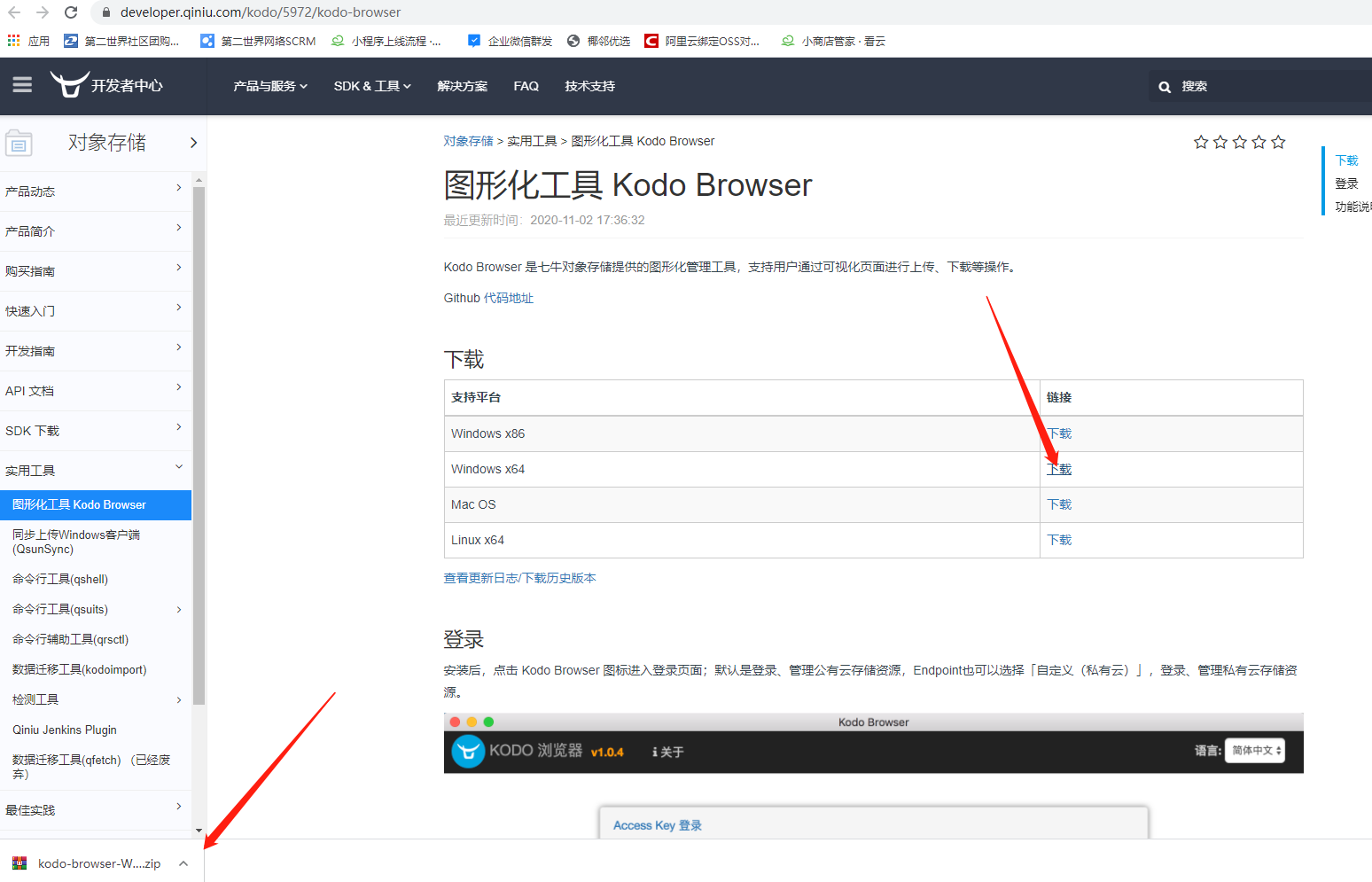The width and height of the screenshot is (1372, 882).
Task: Rate page with the third star
Action: (1240, 142)
